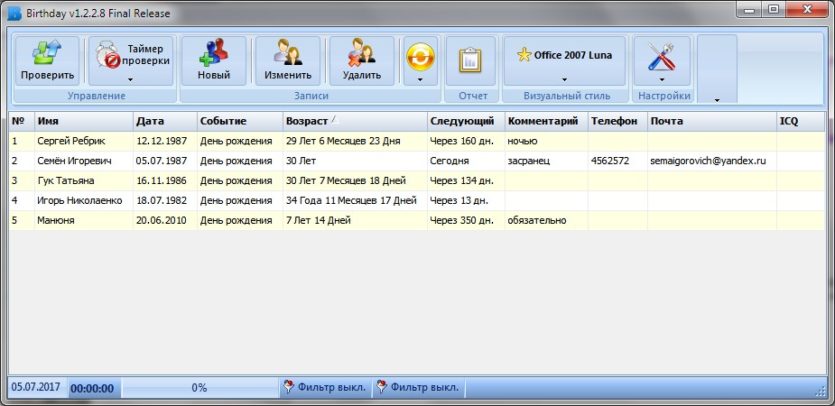Click the date 05.07.1987 cell
The height and width of the screenshot is (406, 835).
pyautogui.click(x=165, y=161)
